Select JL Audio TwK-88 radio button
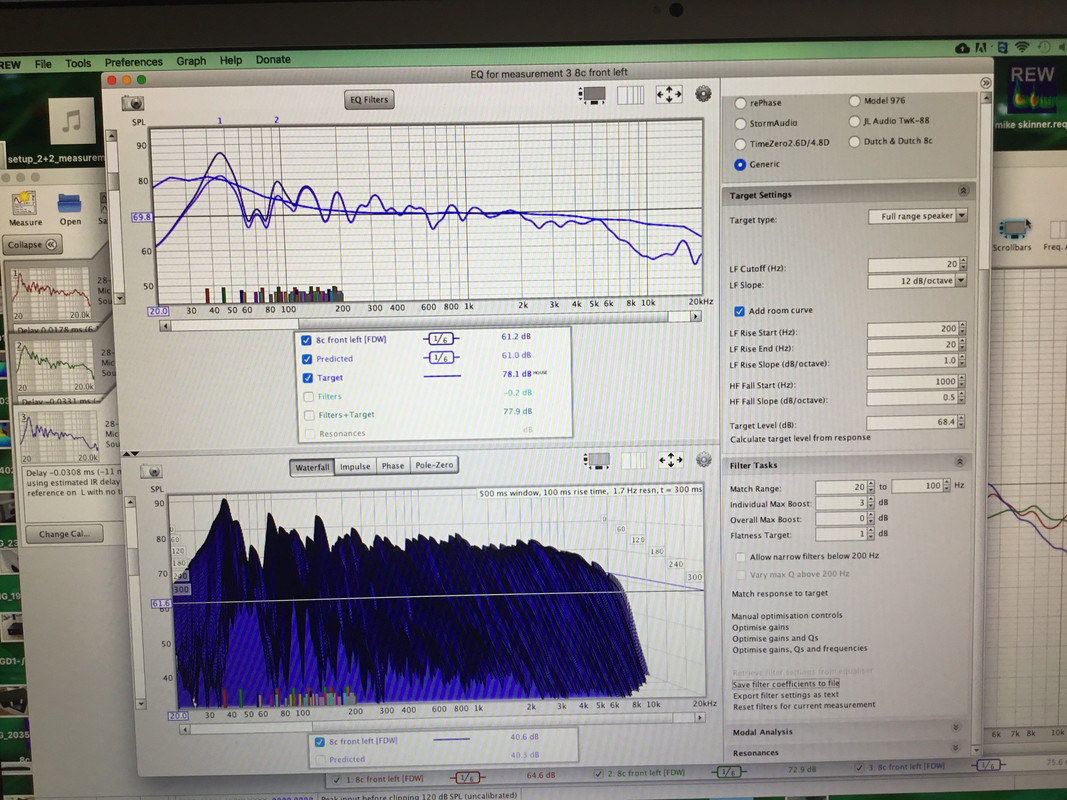The height and width of the screenshot is (800, 1067). [854, 121]
